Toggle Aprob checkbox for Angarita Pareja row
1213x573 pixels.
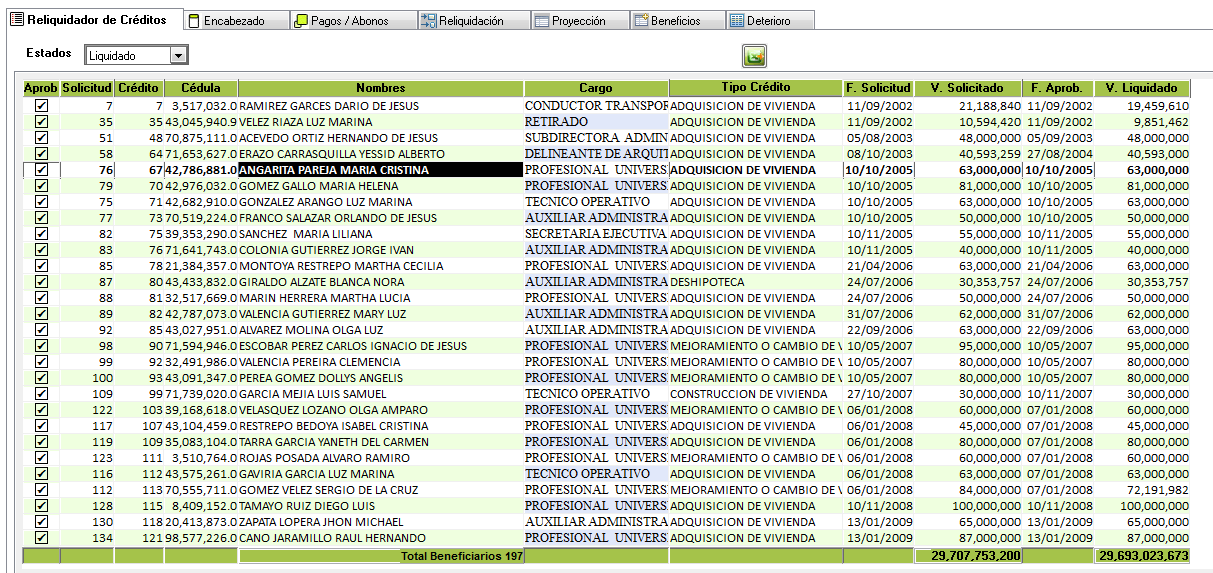pyautogui.click(x=41, y=170)
